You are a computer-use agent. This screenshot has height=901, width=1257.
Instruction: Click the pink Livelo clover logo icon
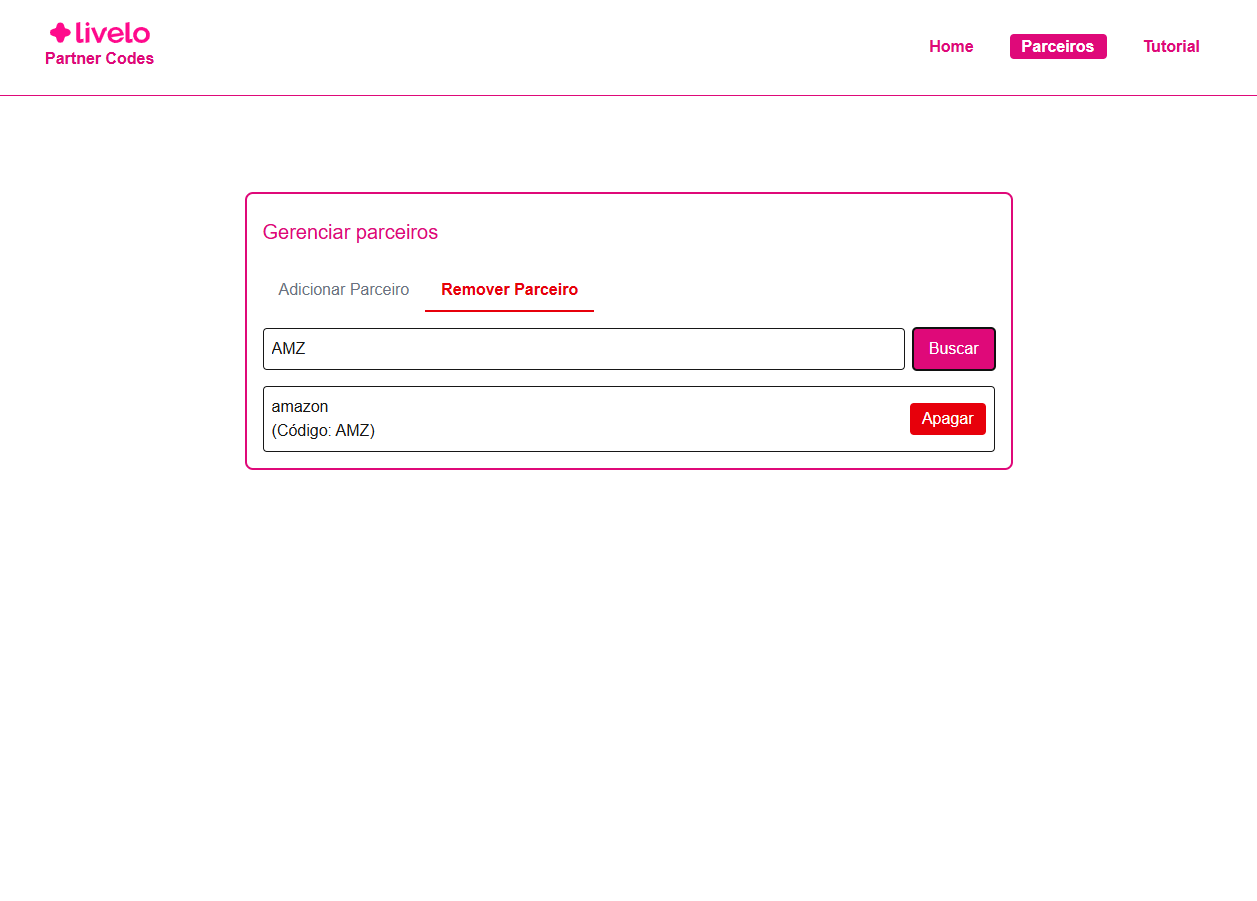coord(60,33)
